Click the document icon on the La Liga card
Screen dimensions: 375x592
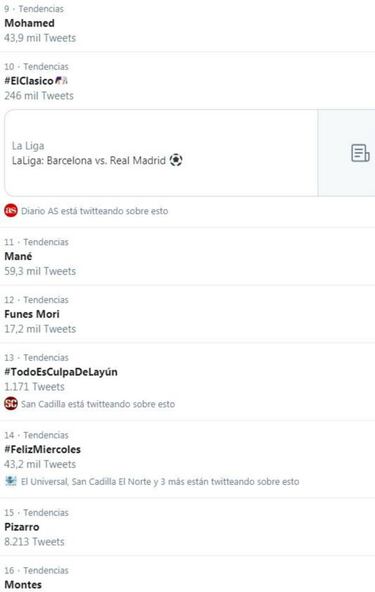coord(360,153)
